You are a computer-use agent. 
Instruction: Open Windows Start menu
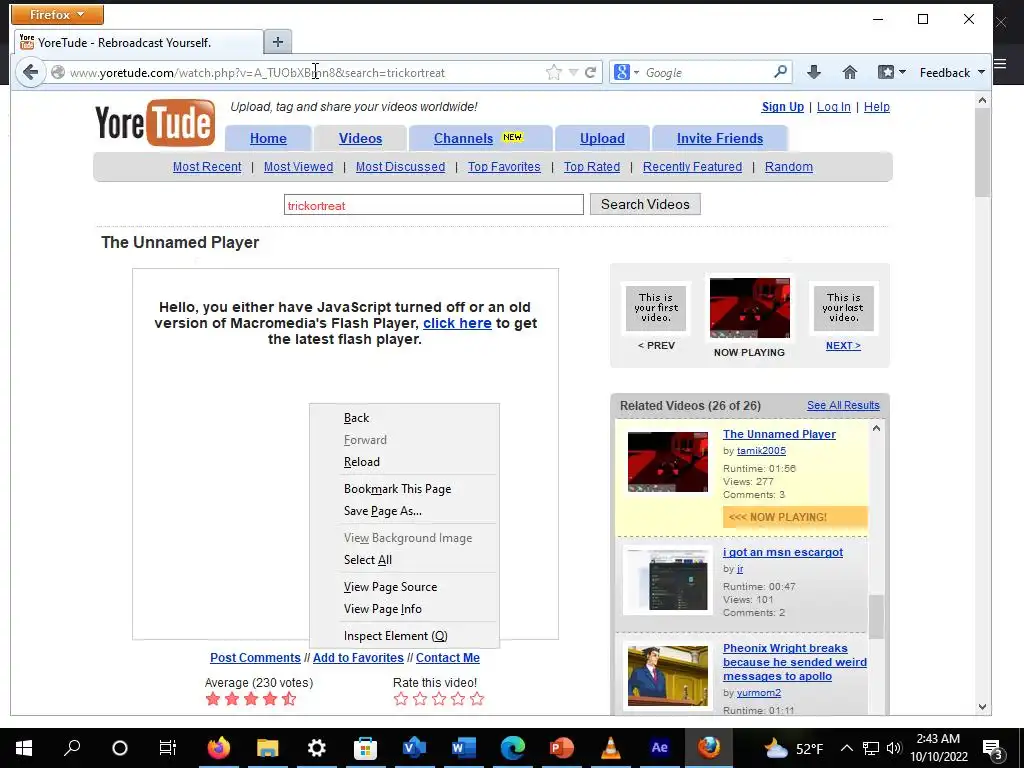[24, 748]
